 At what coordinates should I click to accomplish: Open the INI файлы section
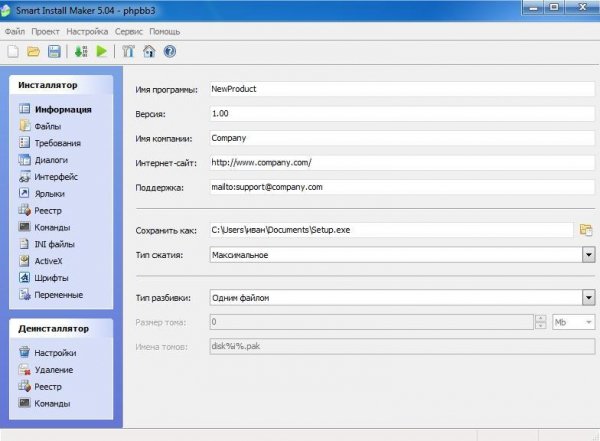(x=54, y=244)
